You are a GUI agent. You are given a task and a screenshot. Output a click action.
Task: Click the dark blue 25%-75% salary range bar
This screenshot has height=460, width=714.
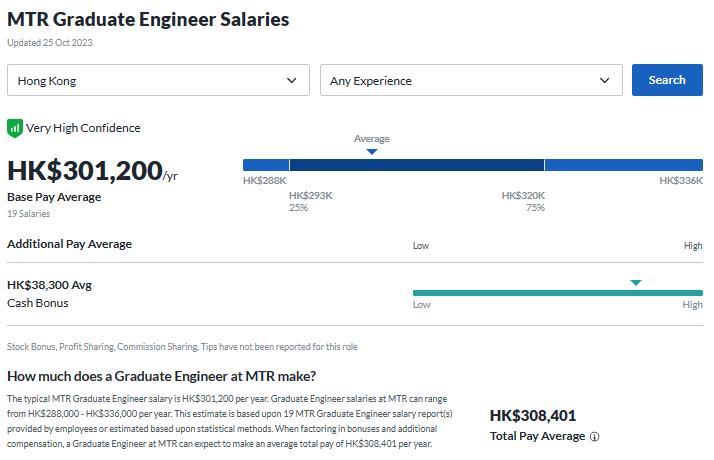point(417,165)
